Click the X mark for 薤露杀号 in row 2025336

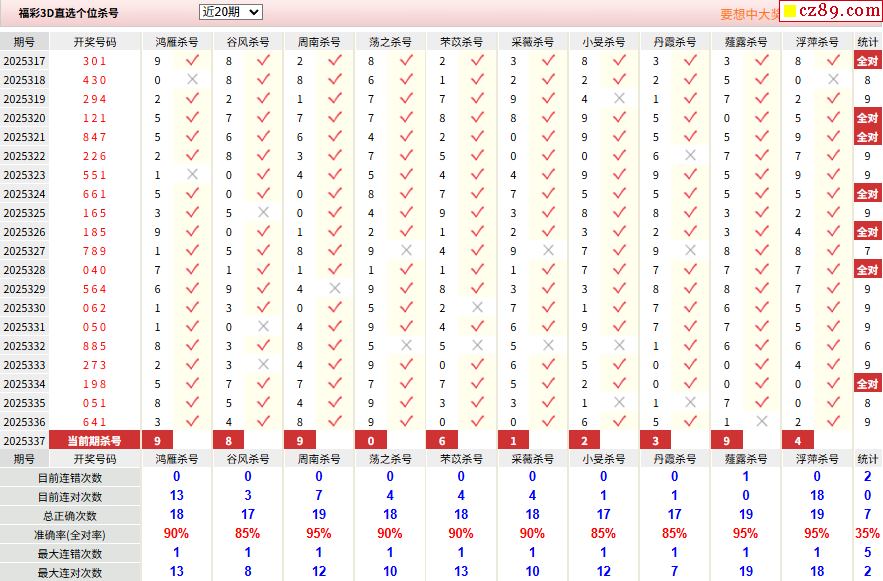tap(762, 422)
